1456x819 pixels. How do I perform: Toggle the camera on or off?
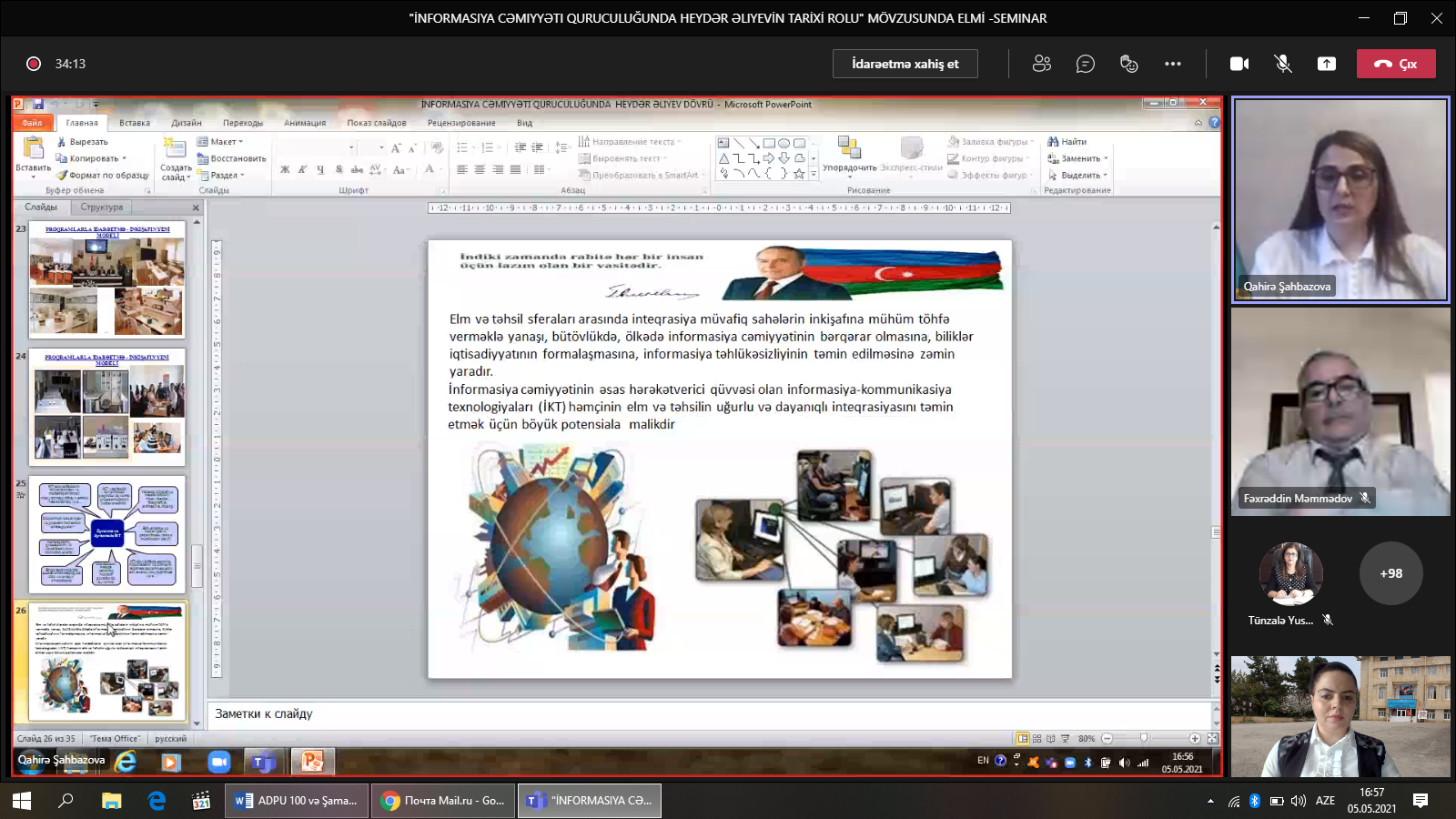click(x=1239, y=64)
